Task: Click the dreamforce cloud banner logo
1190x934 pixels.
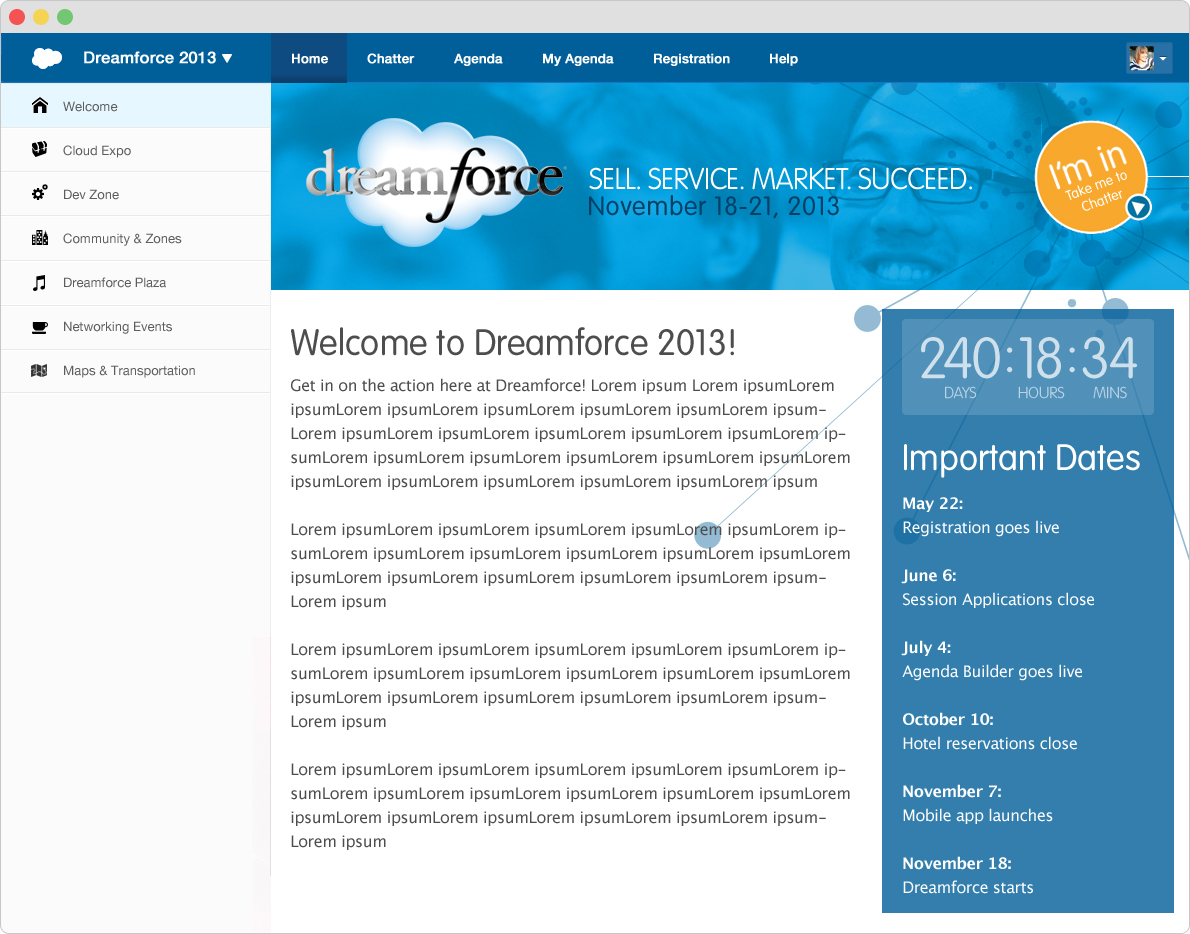Action: click(x=434, y=182)
